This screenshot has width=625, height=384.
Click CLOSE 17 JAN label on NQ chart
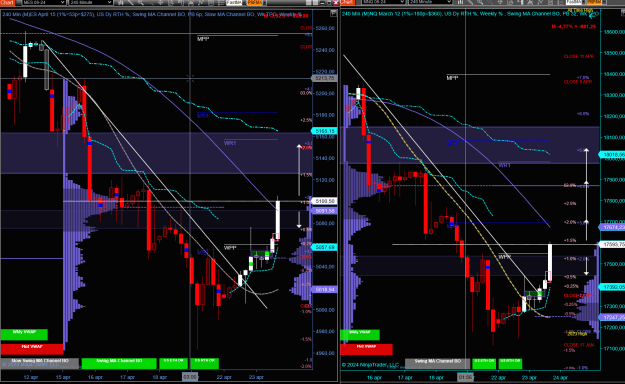579,345
